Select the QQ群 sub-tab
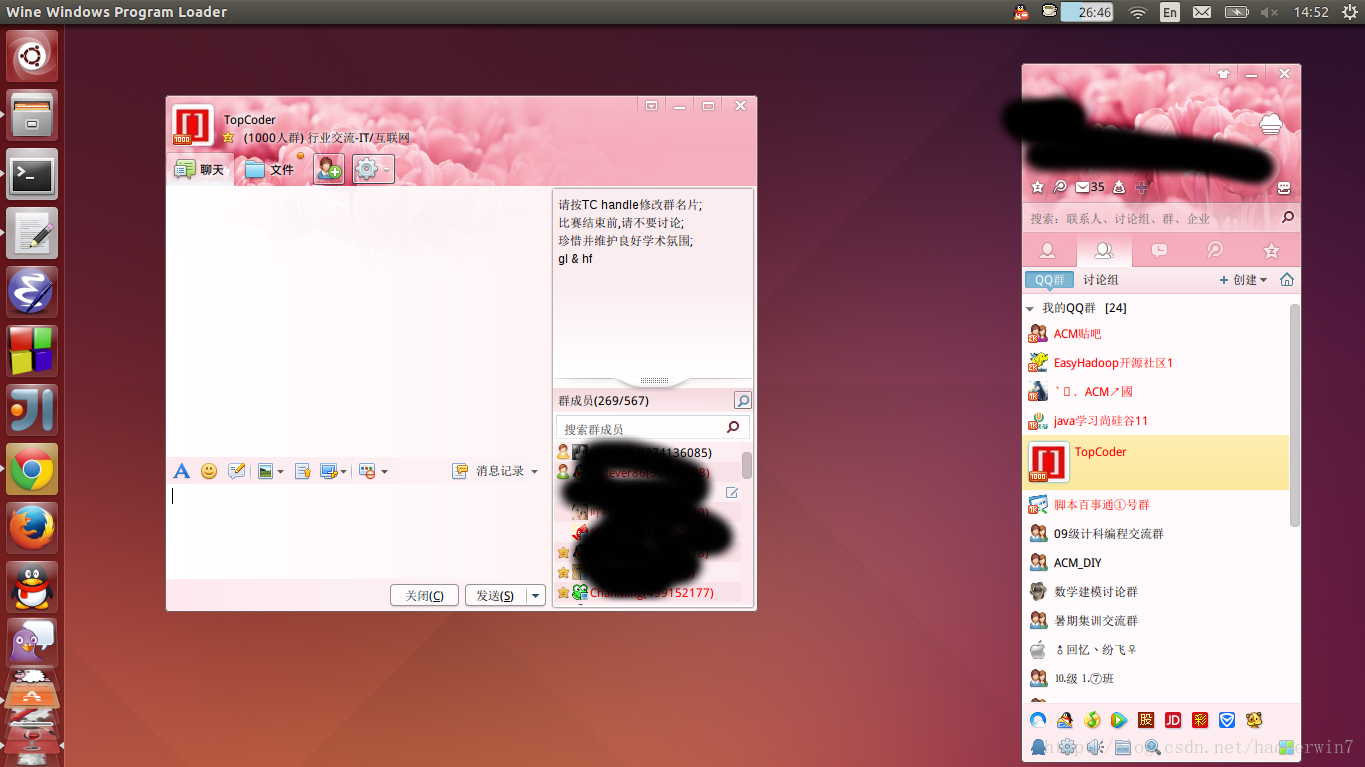 point(1049,280)
